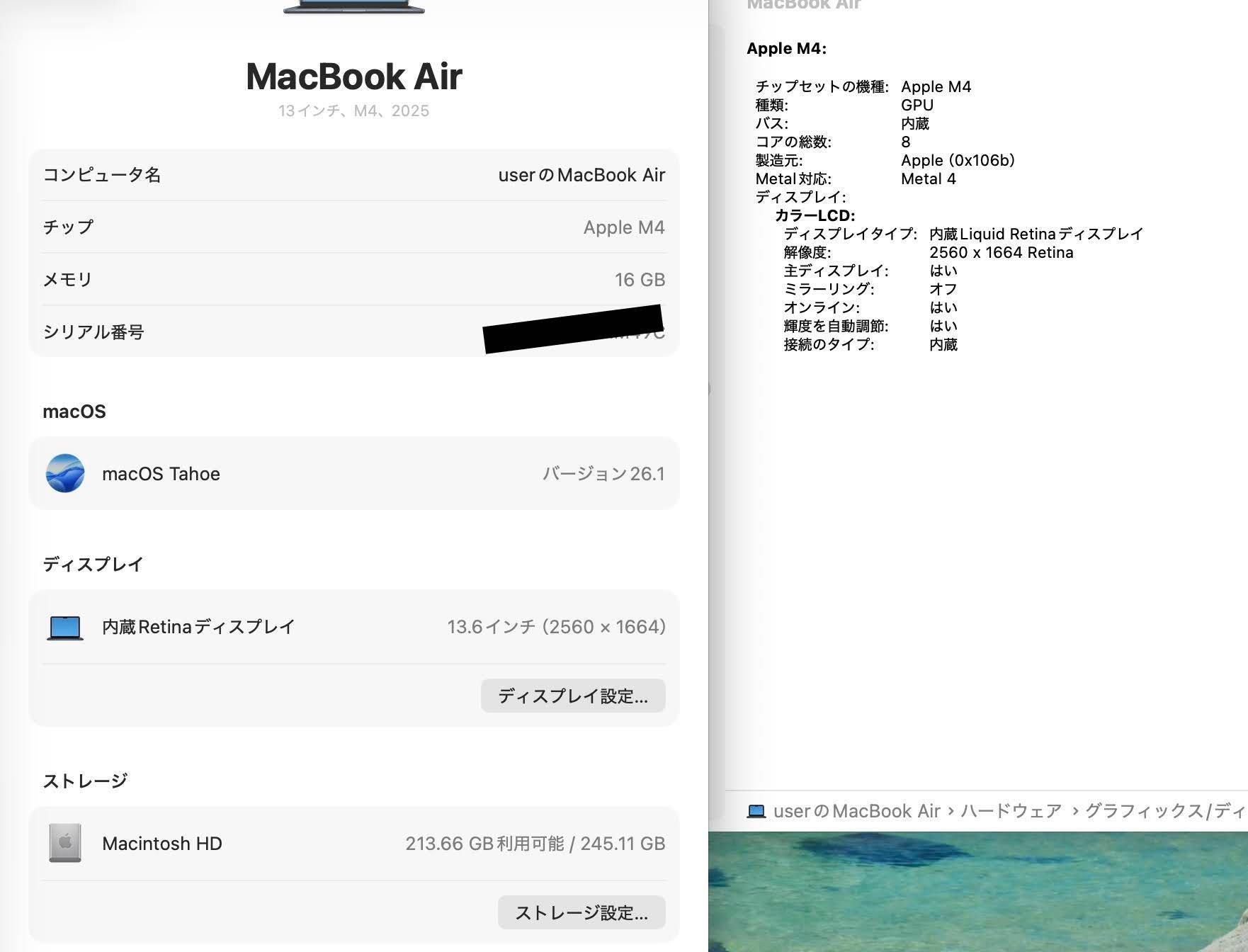Click the 解像度 2560 x 1664 Retina line

(x=928, y=252)
